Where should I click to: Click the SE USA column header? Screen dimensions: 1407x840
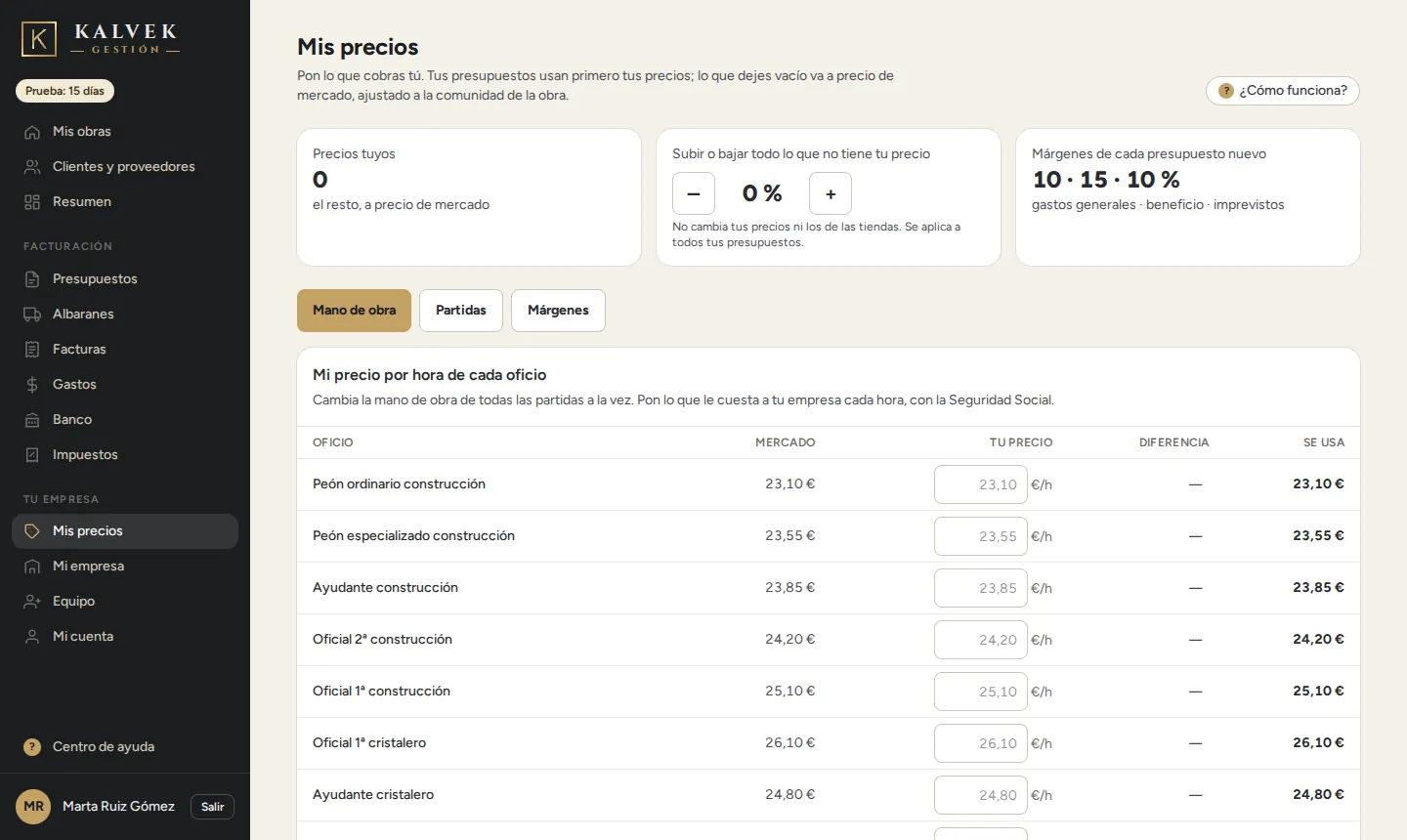click(1323, 442)
